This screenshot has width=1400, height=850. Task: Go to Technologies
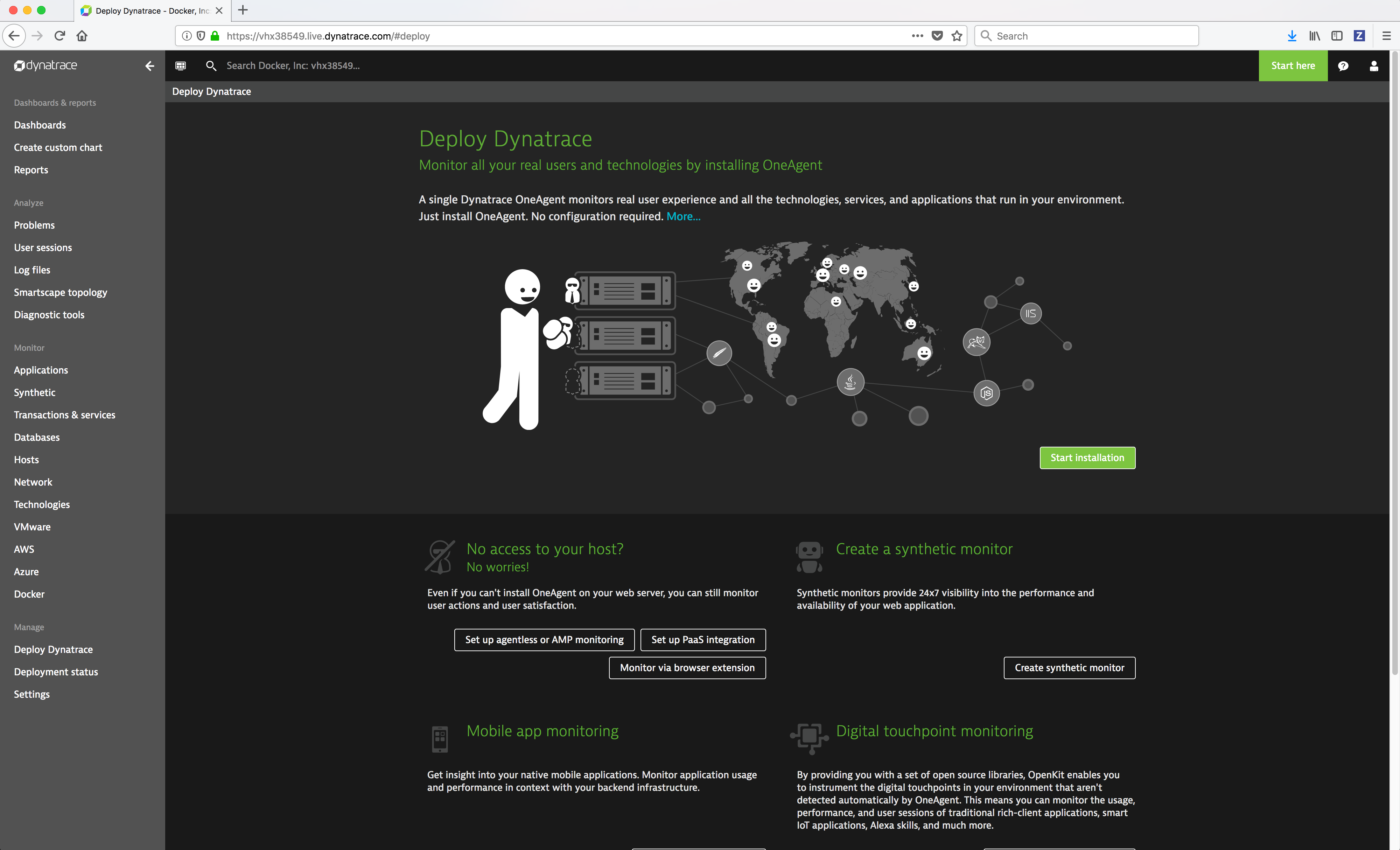(42, 504)
